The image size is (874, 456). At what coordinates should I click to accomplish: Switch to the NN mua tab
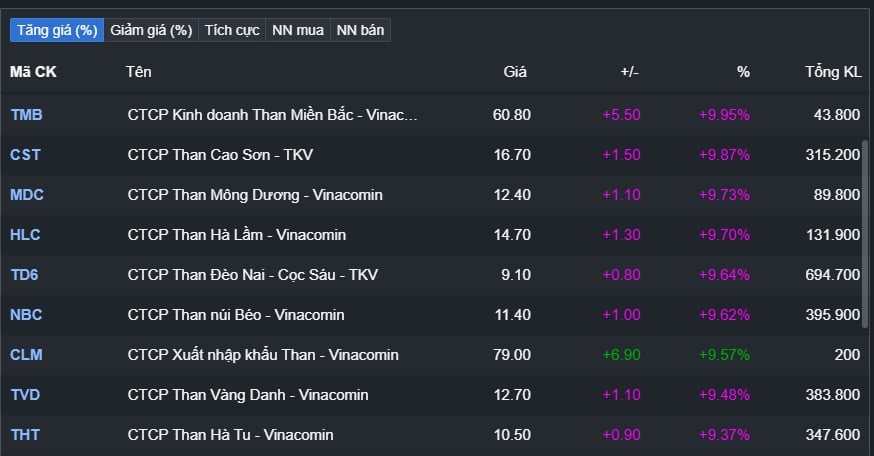pyautogui.click(x=298, y=30)
